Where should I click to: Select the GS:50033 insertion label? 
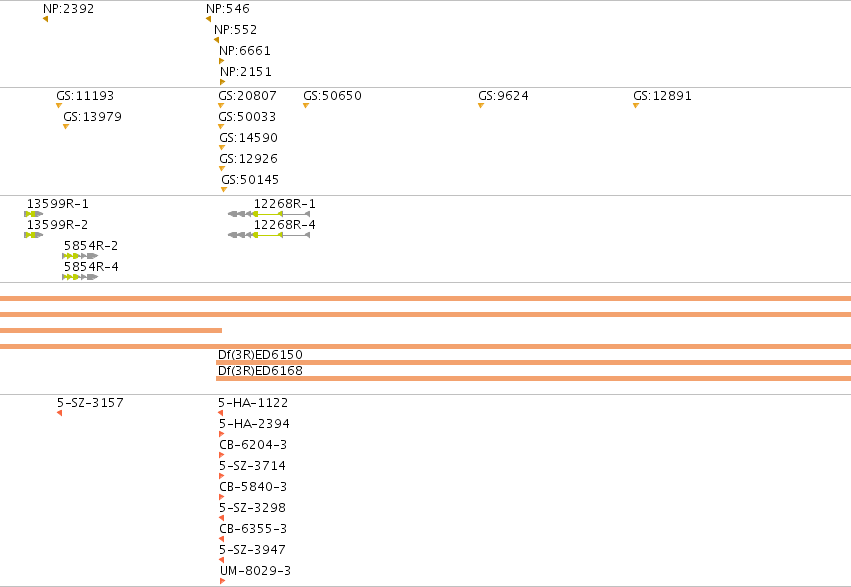pyautogui.click(x=247, y=117)
